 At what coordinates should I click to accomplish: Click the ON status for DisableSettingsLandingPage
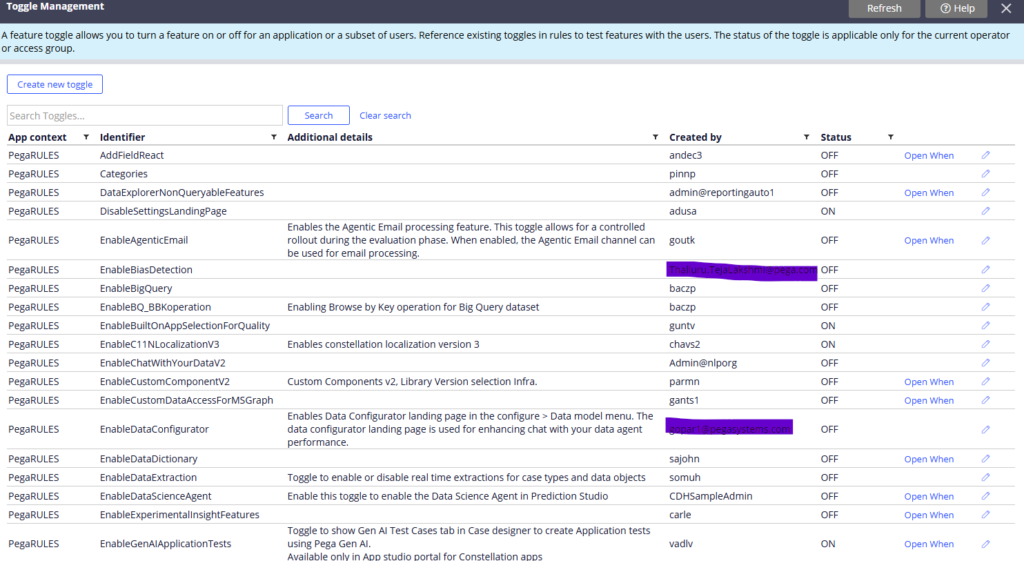click(827, 211)
